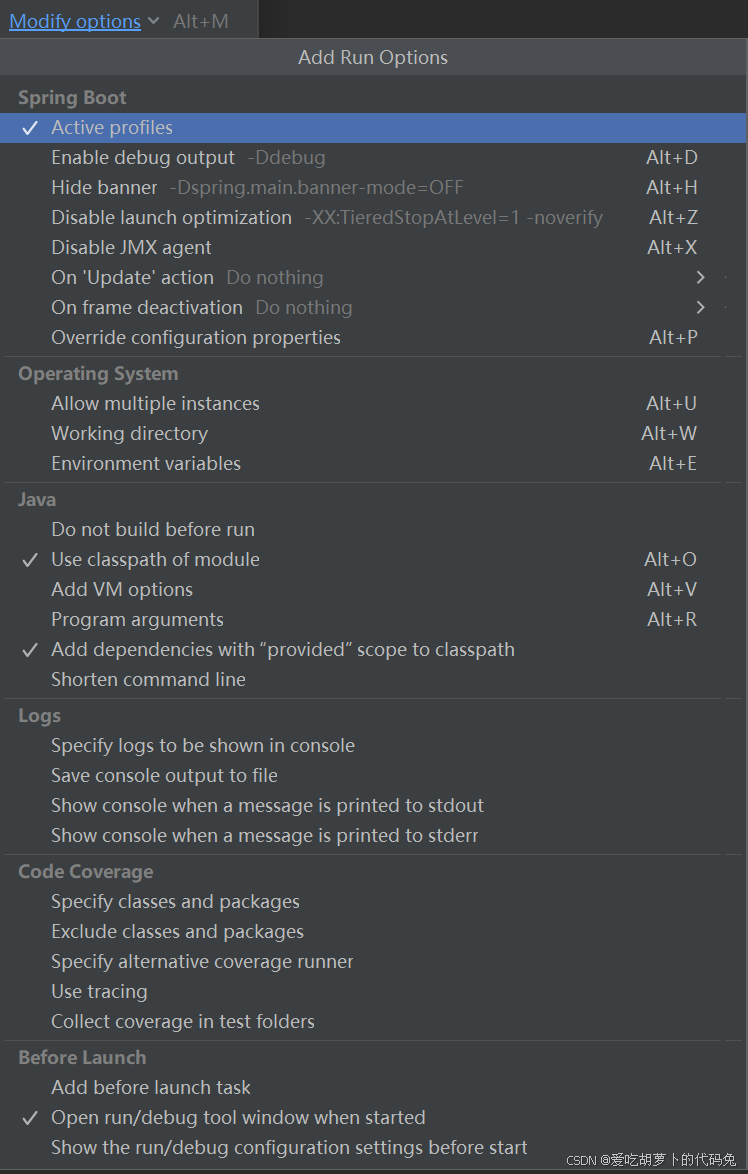The width and height of the screenshot is (748, 1174).
Task: Expand the On frame deactivation submenu
Action: pyautogui.click(x=146, y=307)
